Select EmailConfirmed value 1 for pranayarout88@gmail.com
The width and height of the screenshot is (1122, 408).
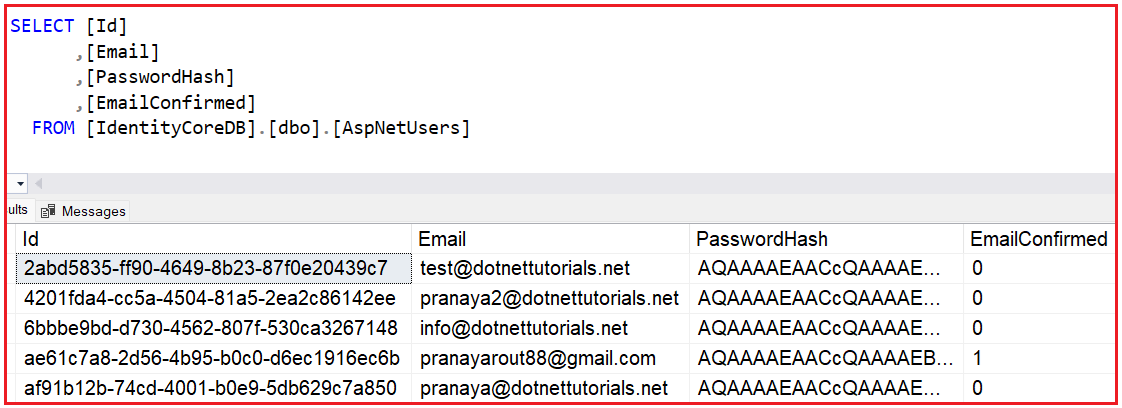[1040, 359]
